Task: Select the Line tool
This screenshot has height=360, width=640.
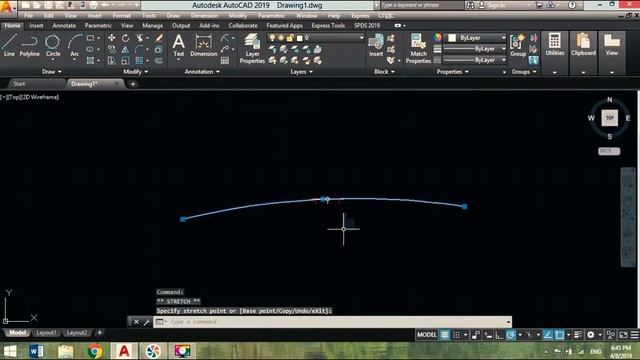Action: pyautogui.click(x=9, y=46)
